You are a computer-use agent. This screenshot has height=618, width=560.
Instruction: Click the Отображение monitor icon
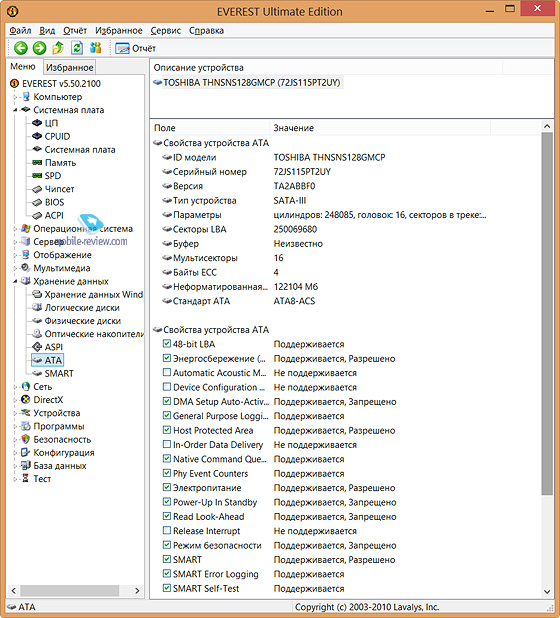tap(26, 255)
